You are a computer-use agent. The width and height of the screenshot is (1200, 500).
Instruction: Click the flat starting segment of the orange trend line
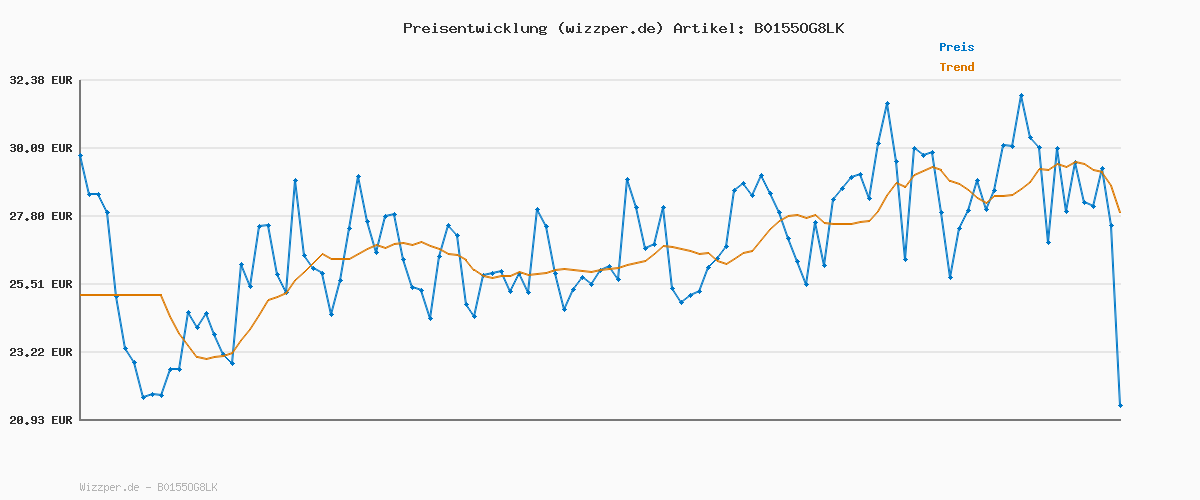[x=120, y=295]
